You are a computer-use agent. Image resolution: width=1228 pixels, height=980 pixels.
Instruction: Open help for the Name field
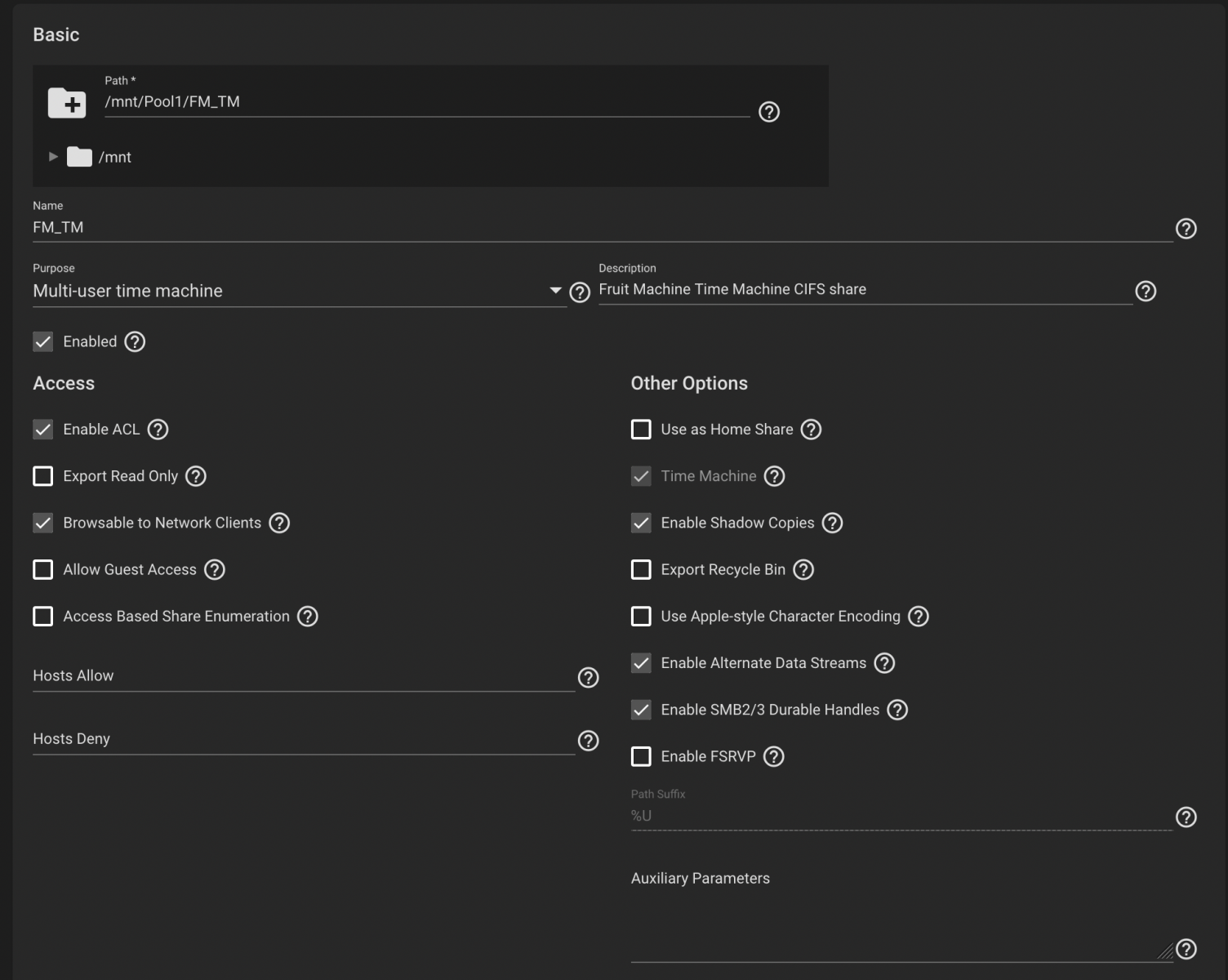coord(1186,229)
